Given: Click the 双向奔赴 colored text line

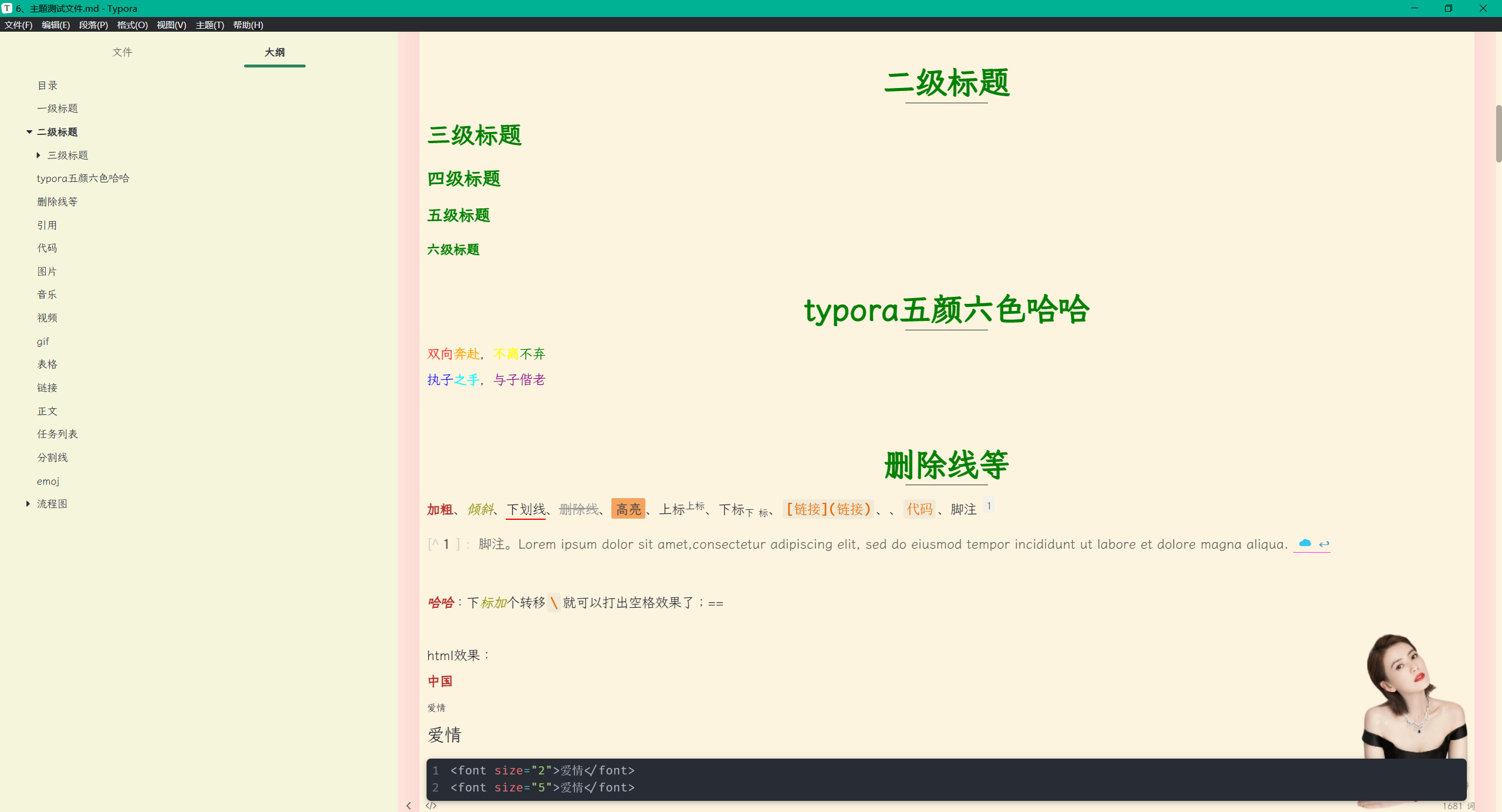Looking at the screenshot, I should click(x=486, y=354).
